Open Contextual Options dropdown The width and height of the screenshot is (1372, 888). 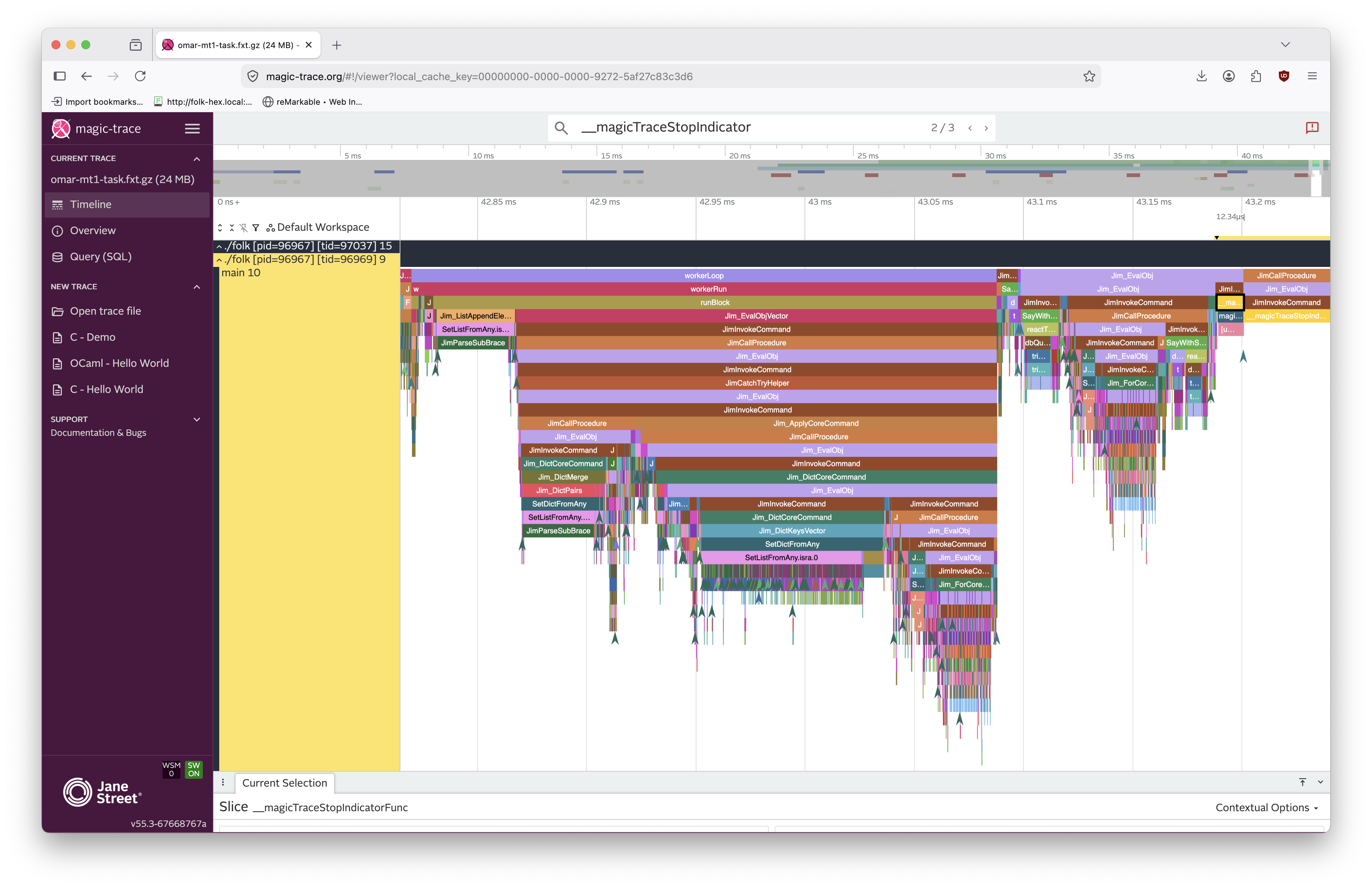pos(1267,807)
